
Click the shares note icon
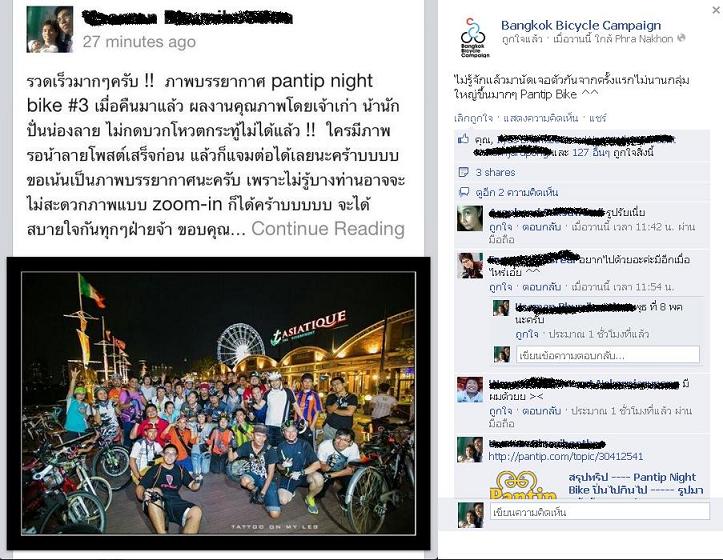pyautogui.click(x=463, y=173)
